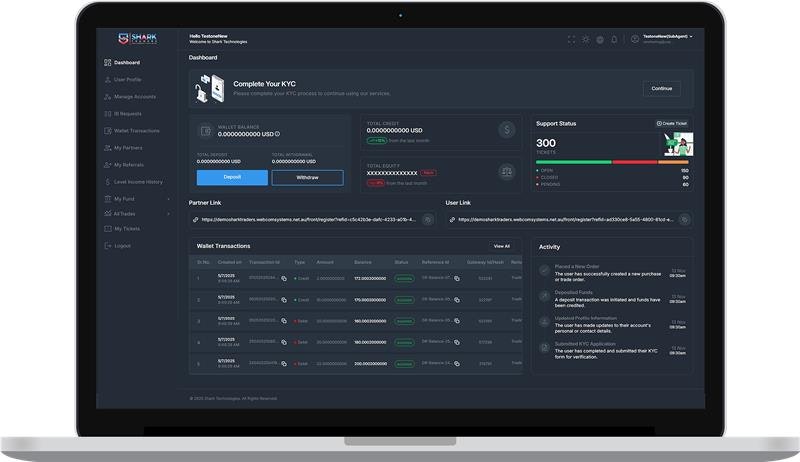The width and height of the screenshot is (800, 462).
Task: Click the user avatar icon in header
Action: click(x=635, y=39)
